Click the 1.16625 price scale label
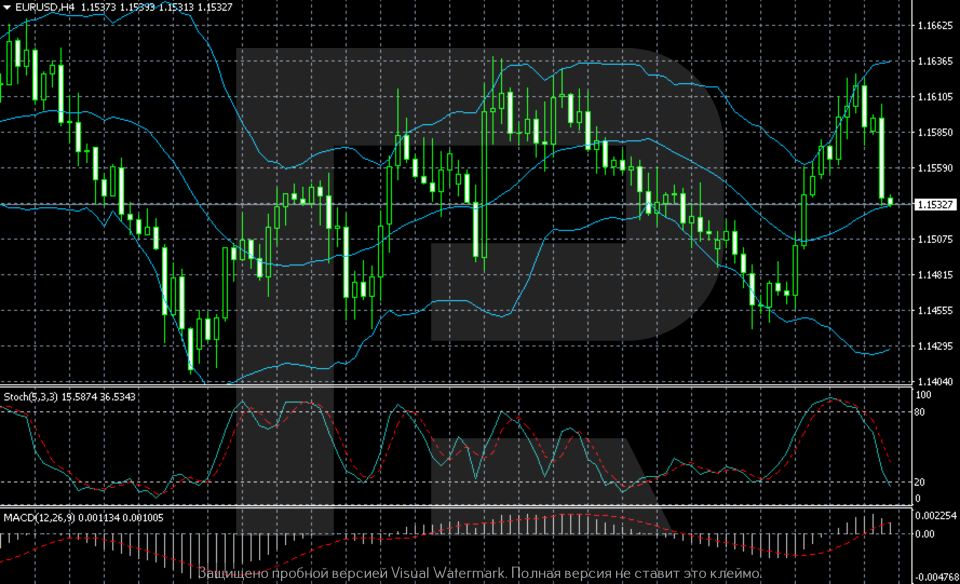This screenshot has height=584, width=960. point(935,26)
